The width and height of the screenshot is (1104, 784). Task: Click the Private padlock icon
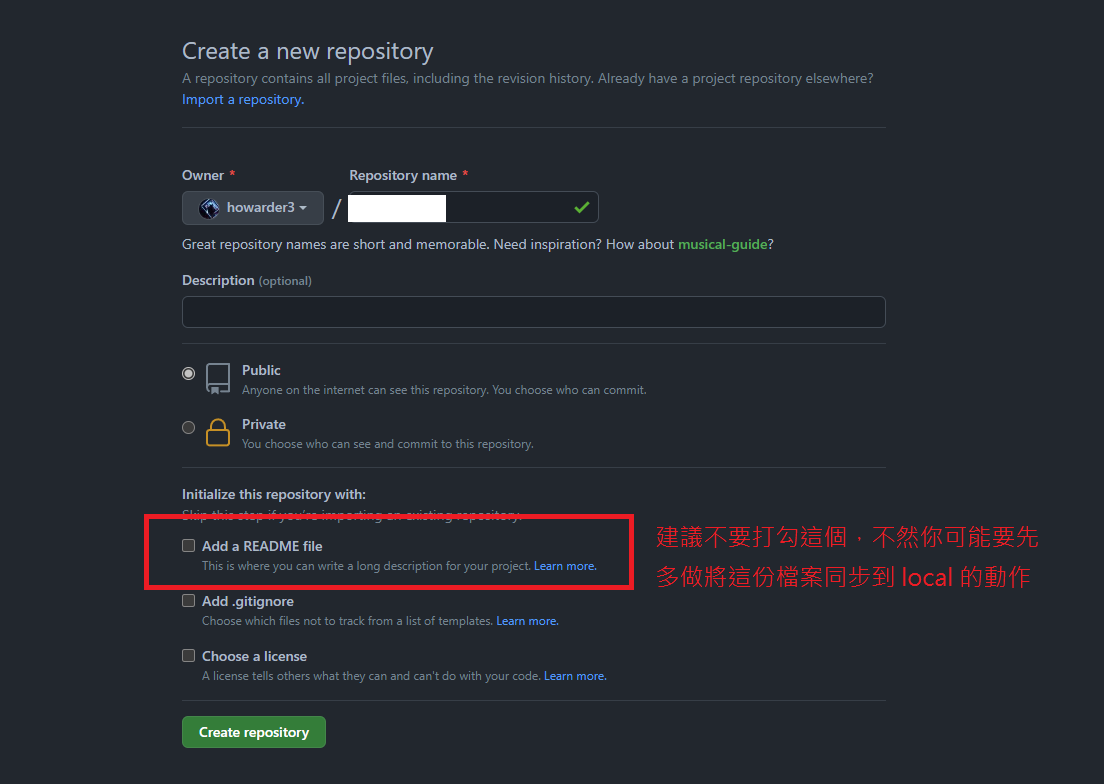(218, 432)
